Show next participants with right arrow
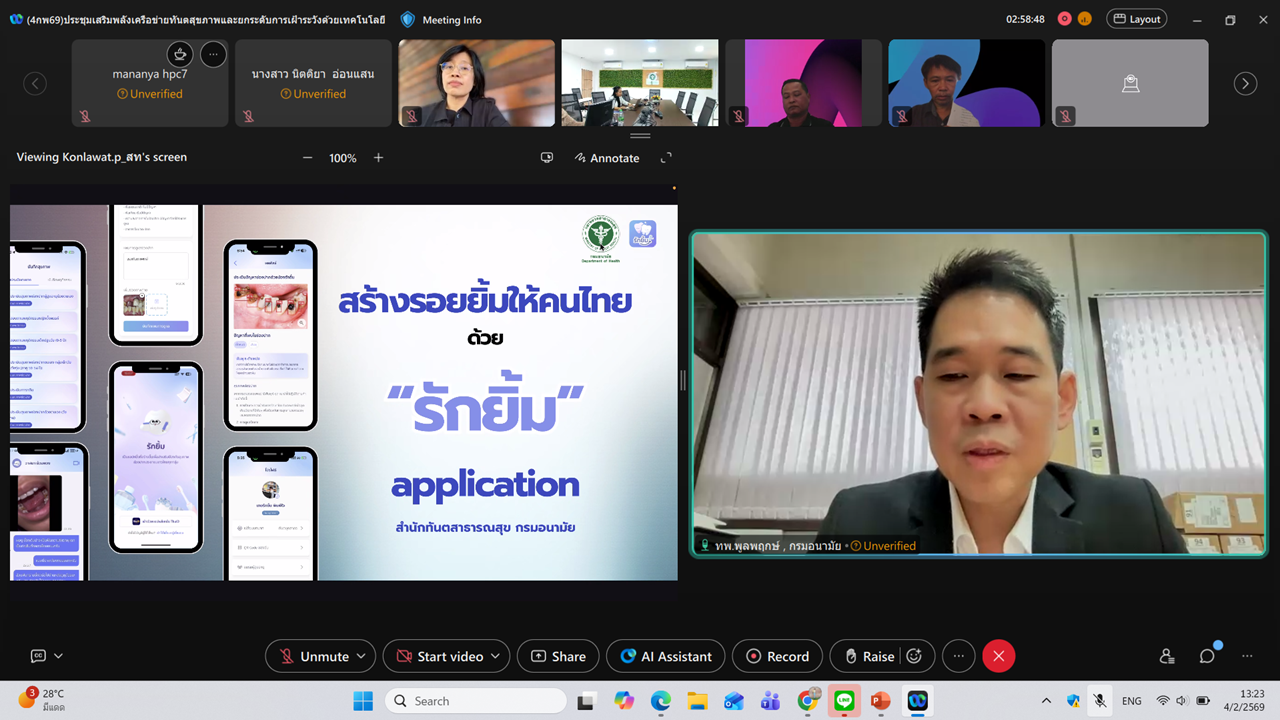 (1245, 84)
